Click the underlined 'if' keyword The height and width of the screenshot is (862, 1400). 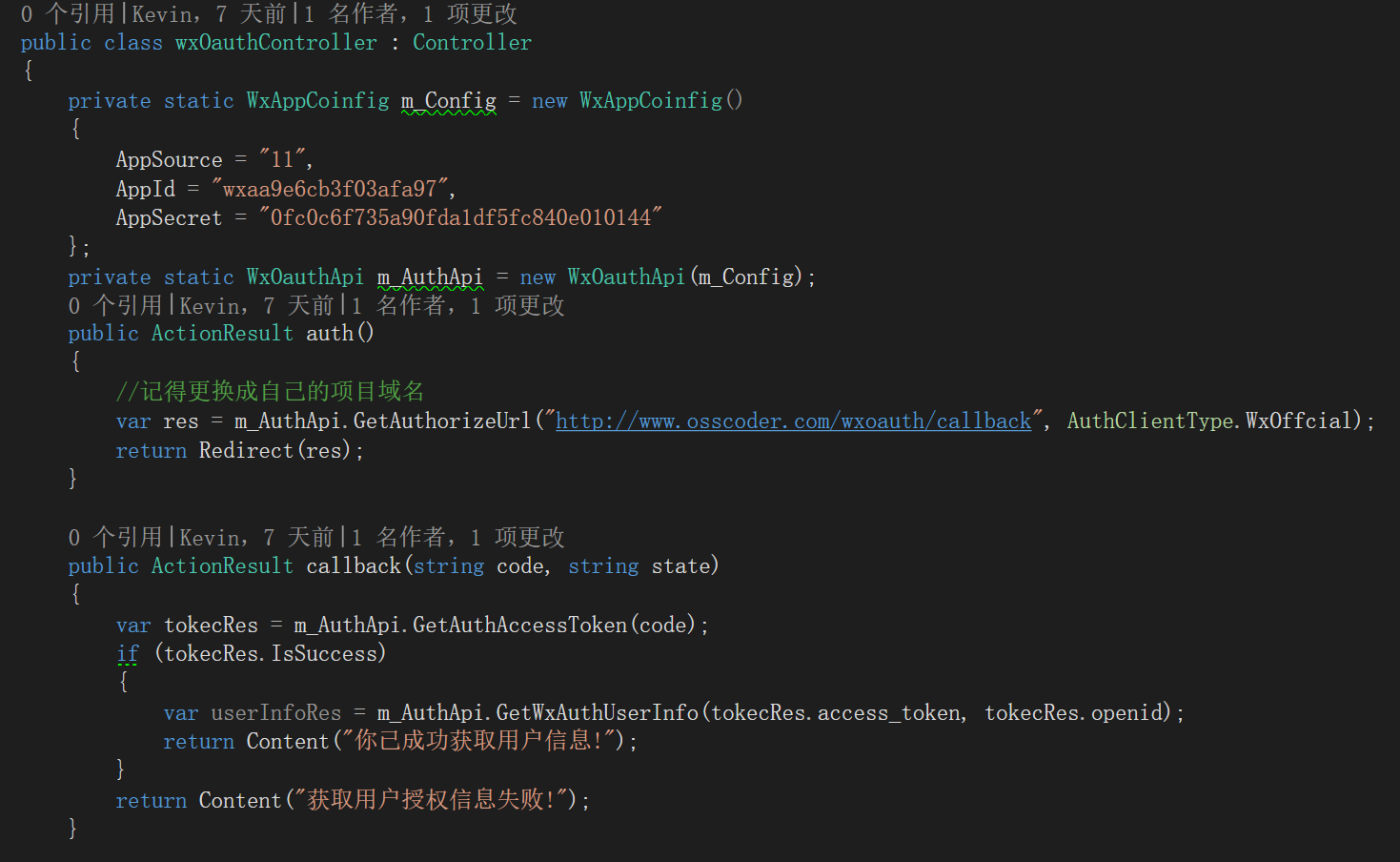pos(127,654)
